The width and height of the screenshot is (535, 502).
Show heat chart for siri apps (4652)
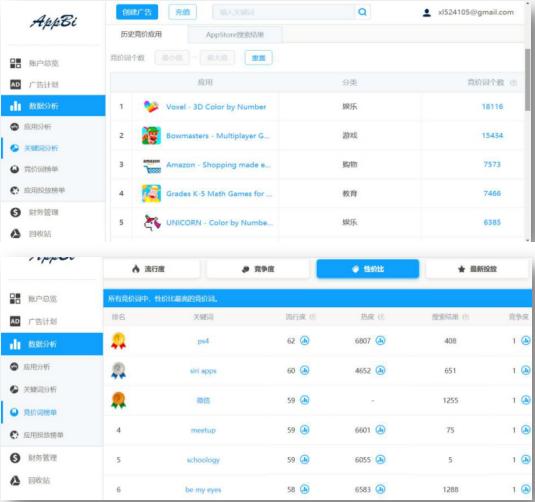pyautogui.click(x=380, y=370)
